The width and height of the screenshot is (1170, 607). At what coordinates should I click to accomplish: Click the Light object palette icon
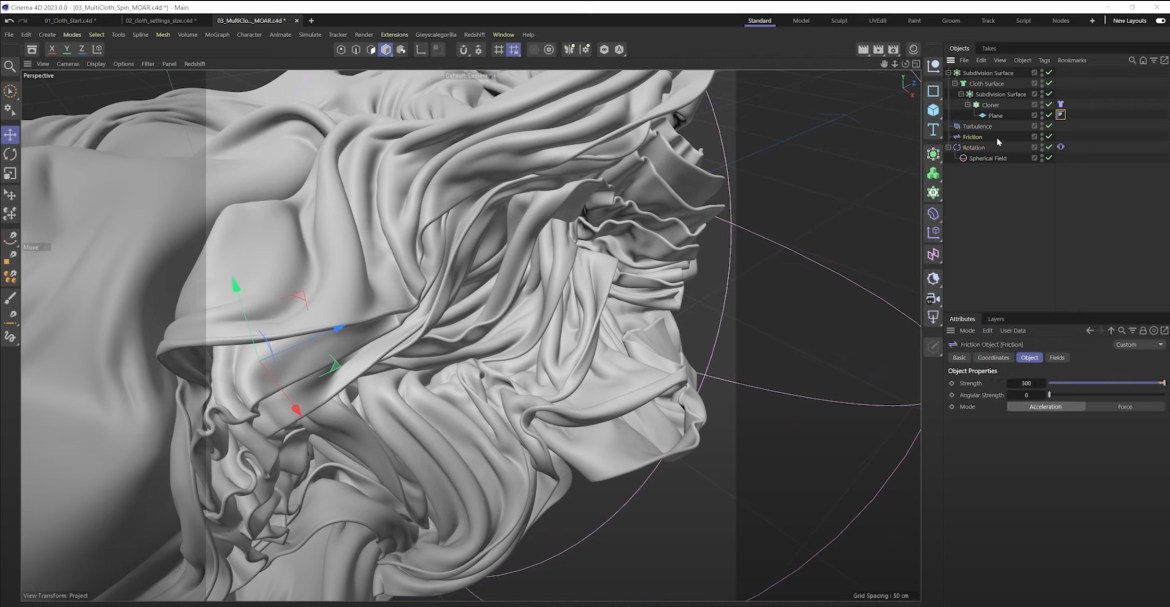[x=933, y=317]
